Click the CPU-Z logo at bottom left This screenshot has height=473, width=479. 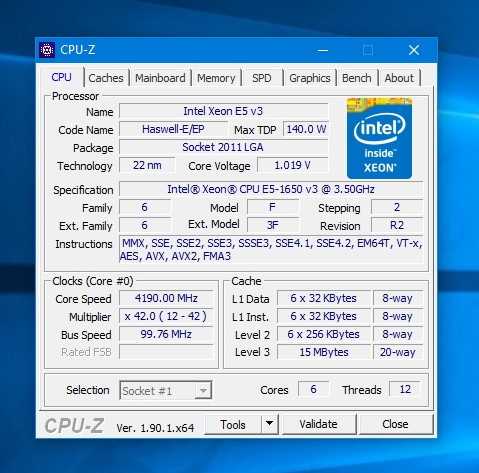(x=74, y=426)
